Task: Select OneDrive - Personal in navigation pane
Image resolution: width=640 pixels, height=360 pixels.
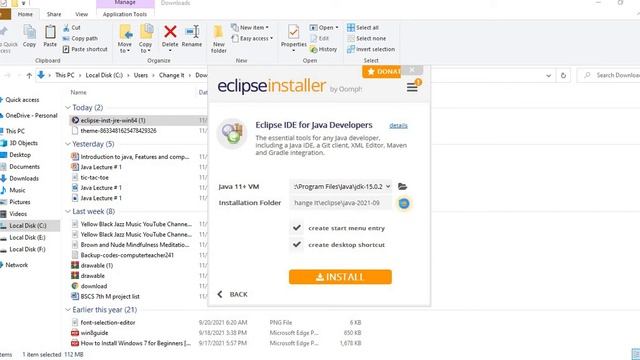Action: pyautogui.click(x=31, y=116)
